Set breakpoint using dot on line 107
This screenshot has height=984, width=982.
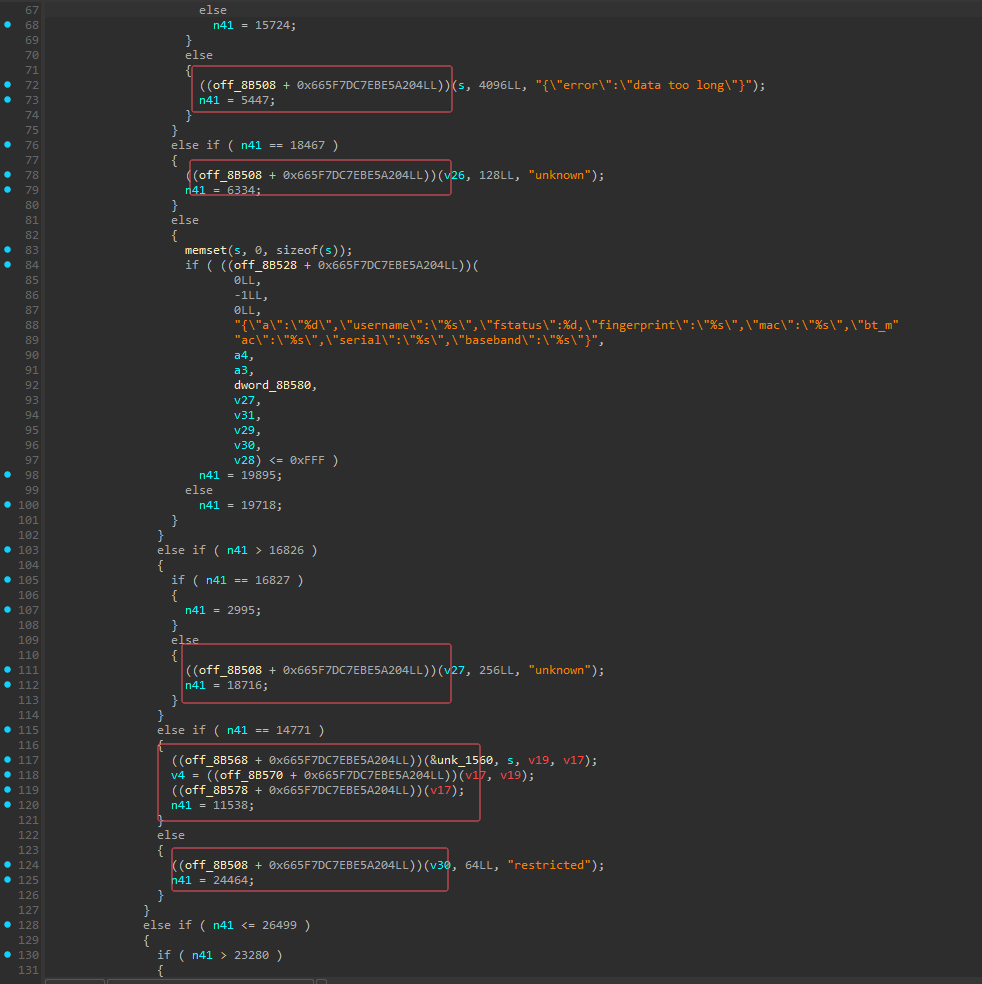point(8,610)
